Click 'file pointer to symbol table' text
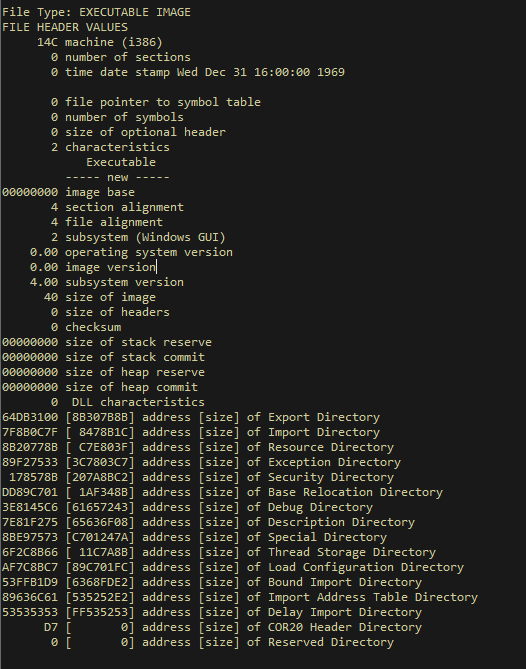Image resolution: width=526 pixels, height=669 pixels. tap(163, 102)
